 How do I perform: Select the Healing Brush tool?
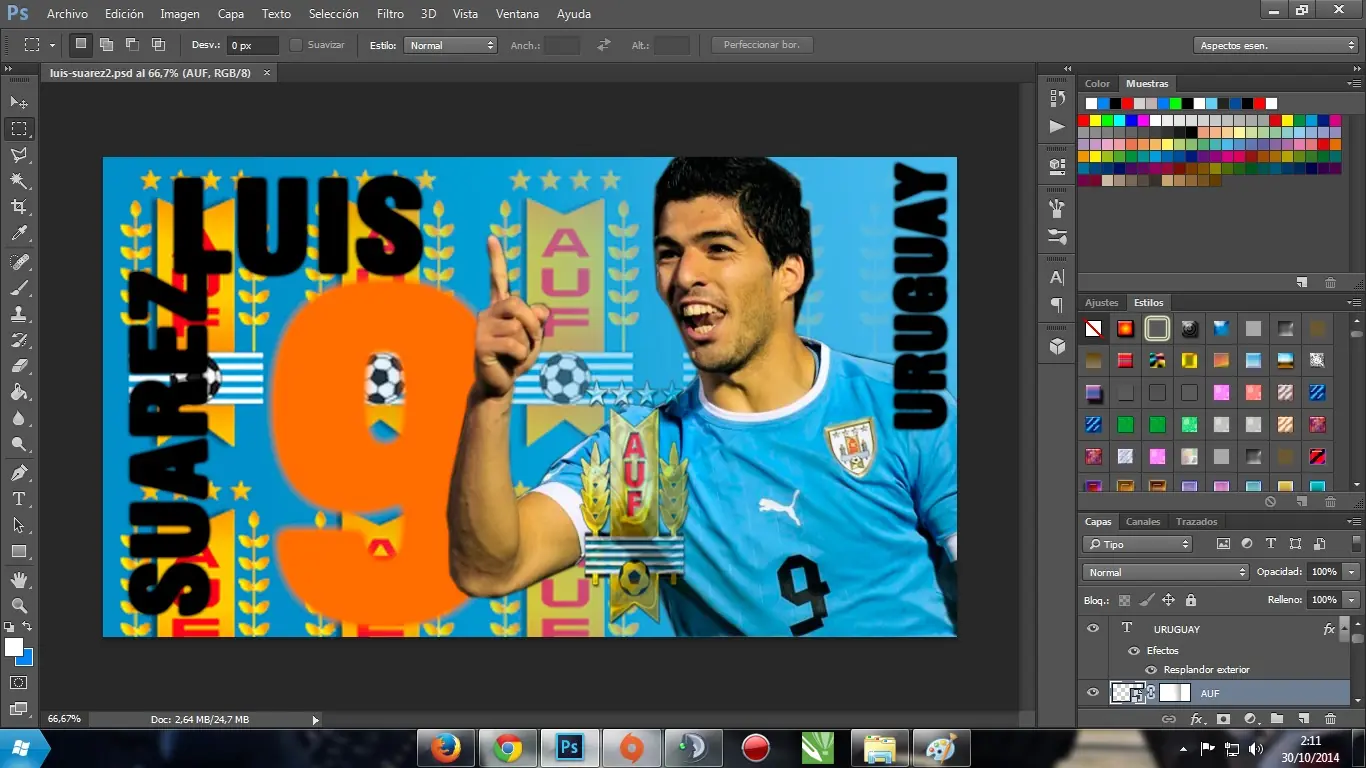tap(19, 262)
